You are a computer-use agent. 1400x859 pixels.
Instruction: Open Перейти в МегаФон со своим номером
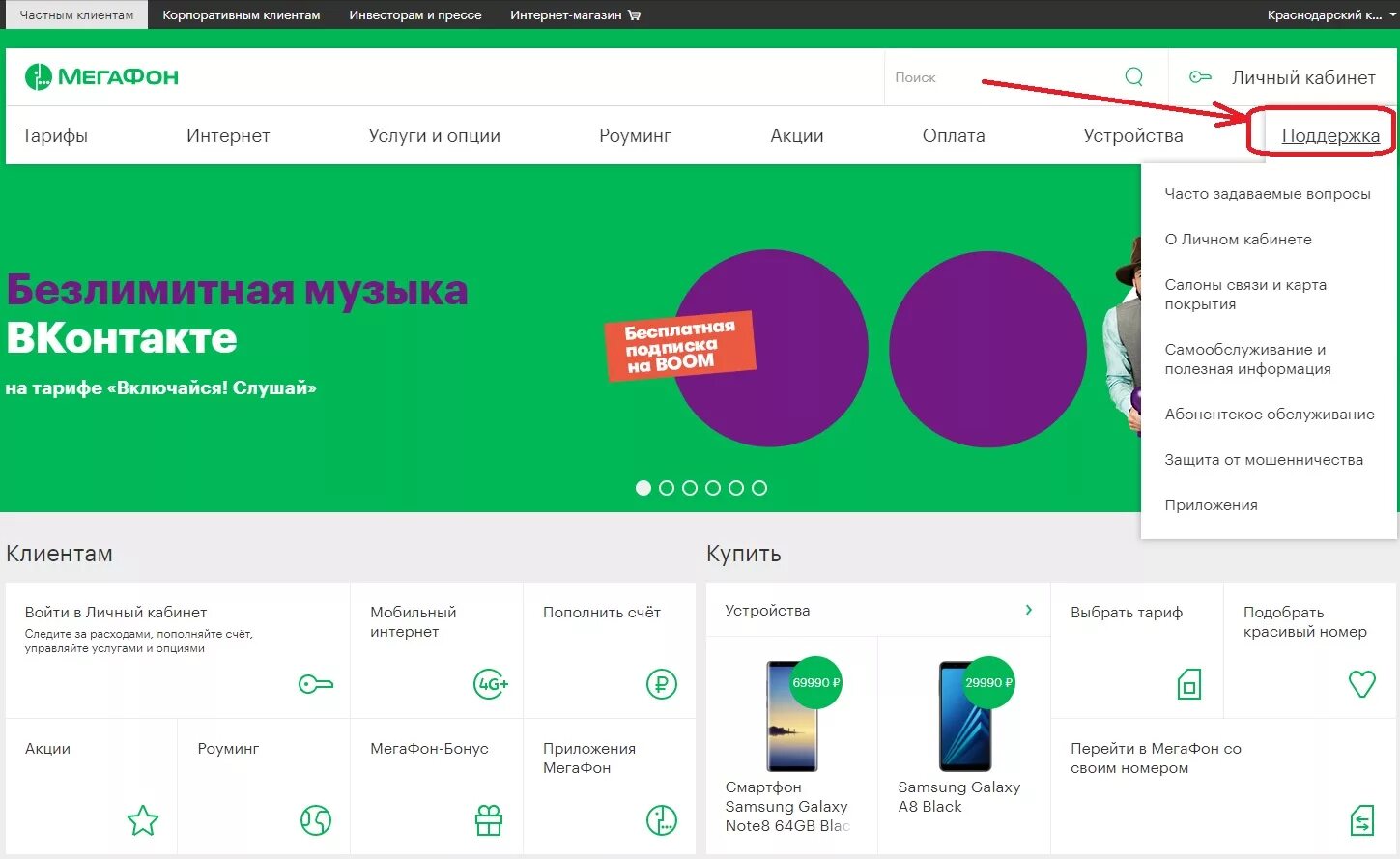(1156, 759)
